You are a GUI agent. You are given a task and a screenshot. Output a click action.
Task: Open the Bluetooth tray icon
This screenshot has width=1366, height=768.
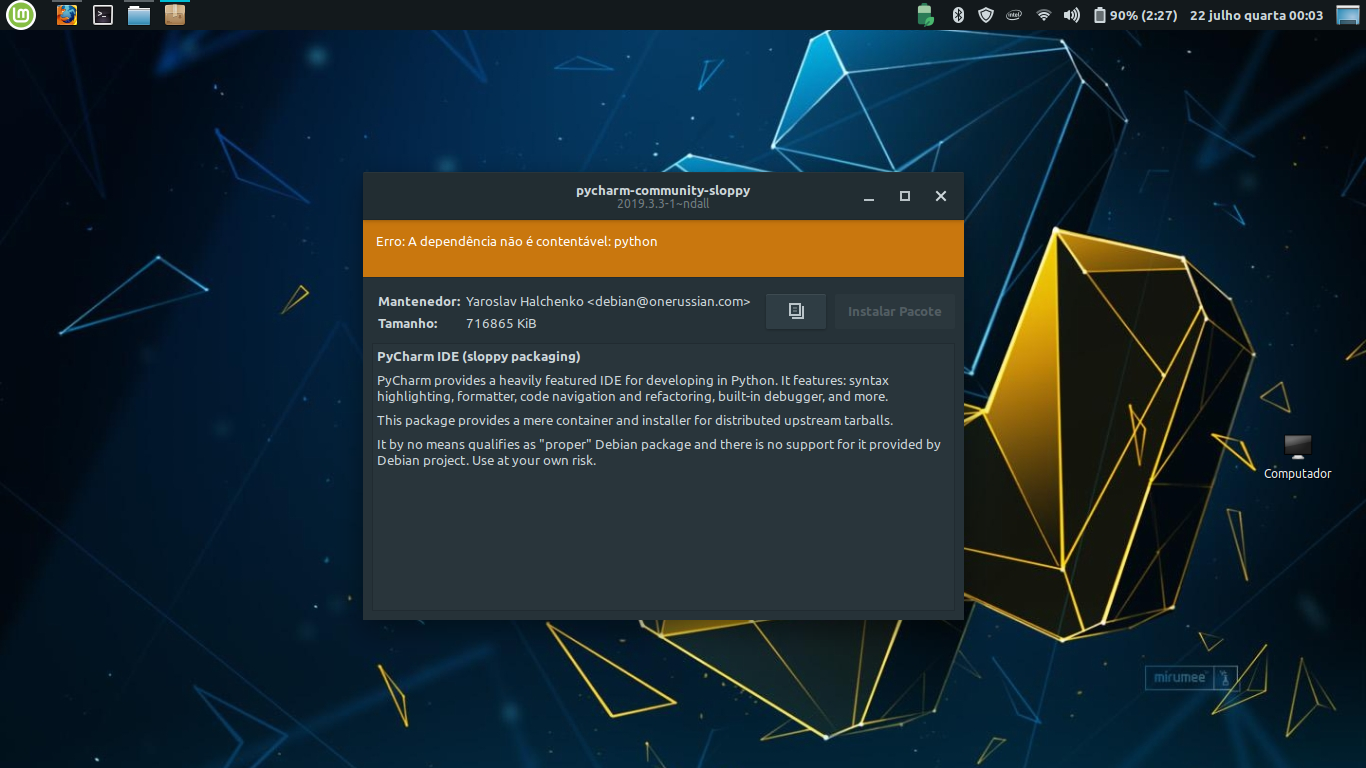(957, 15)
